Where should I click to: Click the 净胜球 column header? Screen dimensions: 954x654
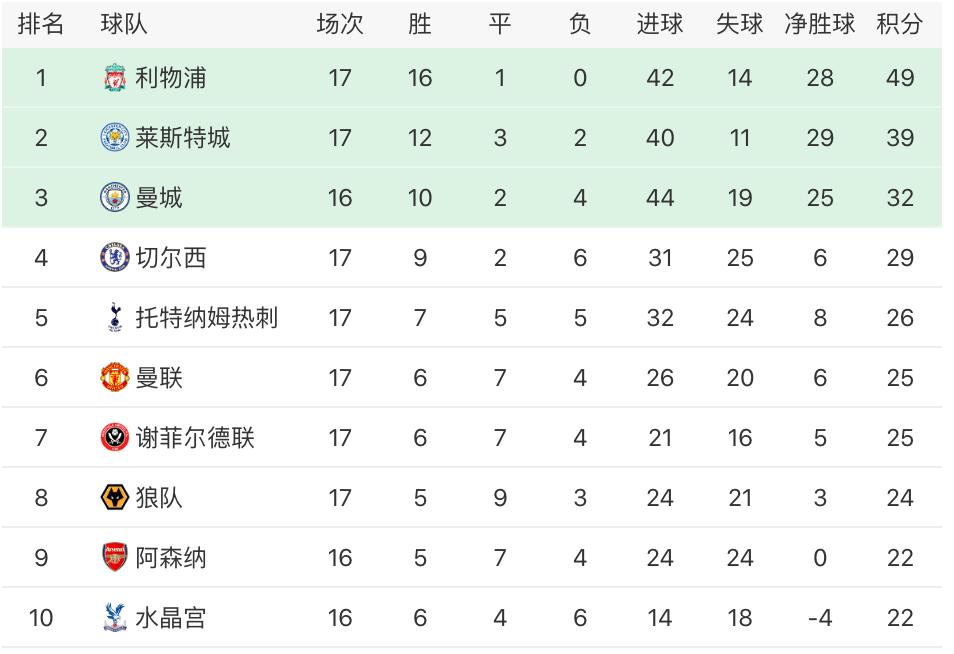pos(820,24)
